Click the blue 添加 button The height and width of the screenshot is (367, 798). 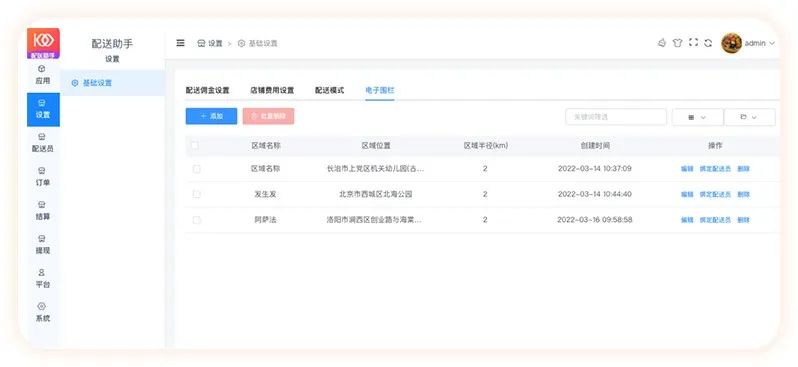pyautogui.click(x=211, y=116)
